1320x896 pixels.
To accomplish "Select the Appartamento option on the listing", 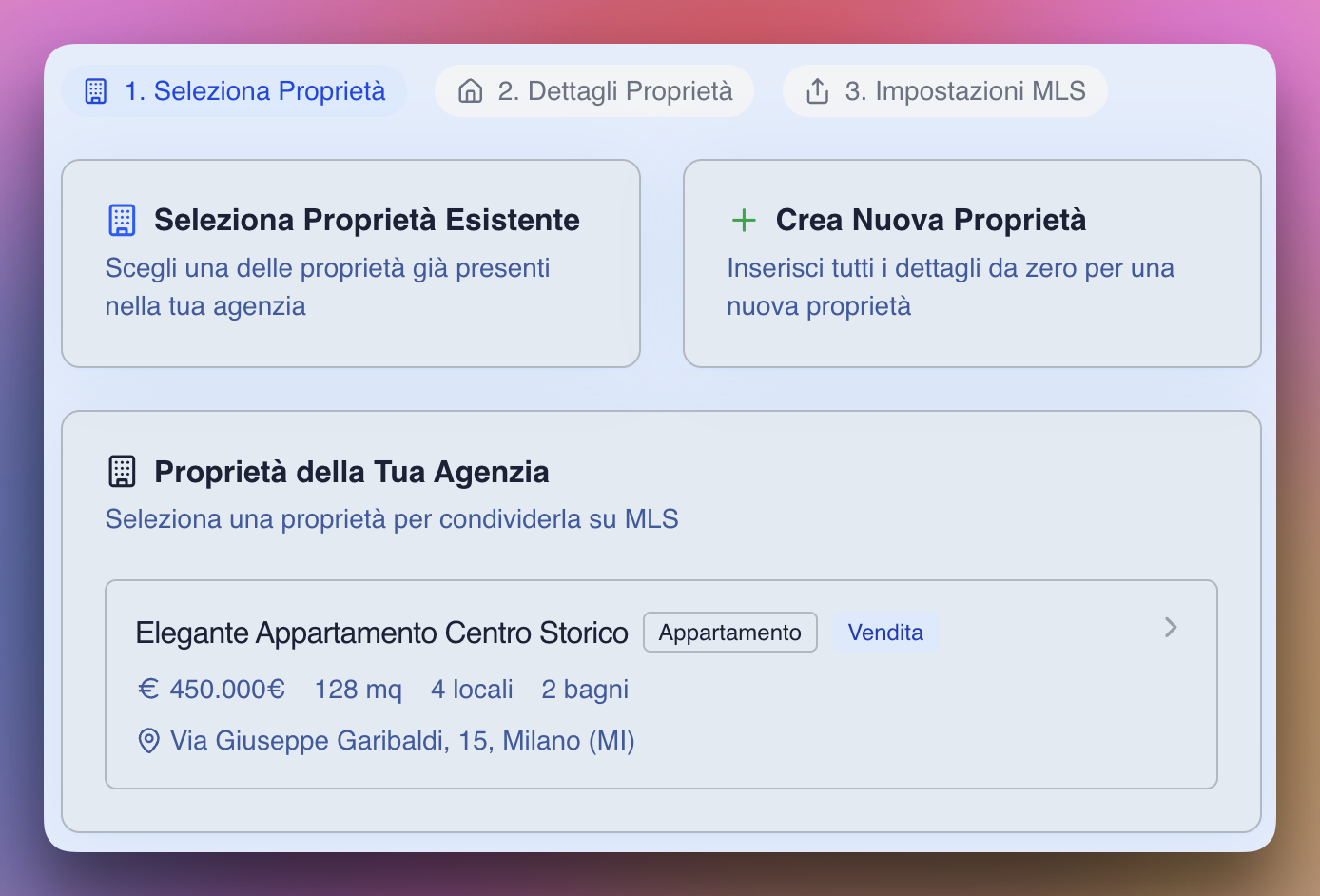I will tap(729, 632).
